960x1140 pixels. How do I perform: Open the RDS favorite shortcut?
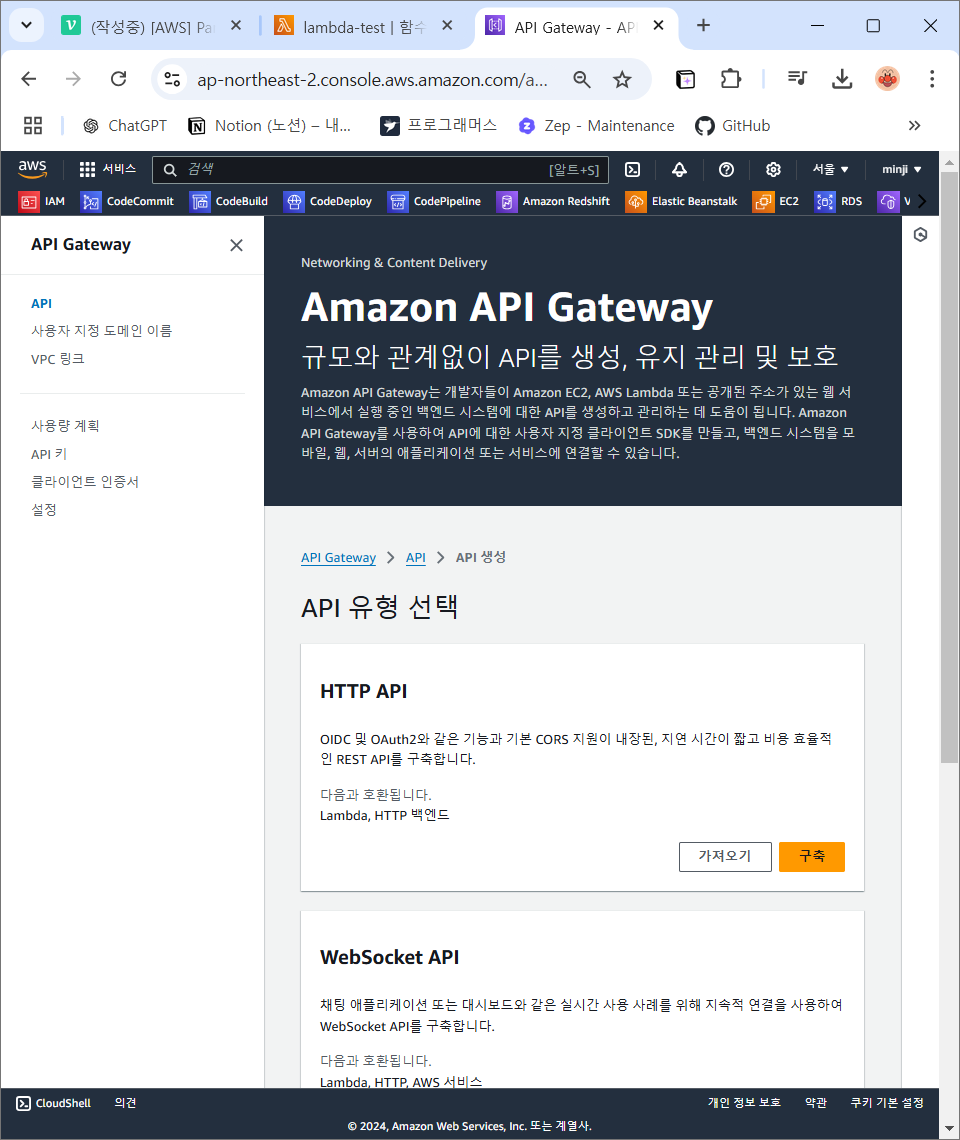pyautogui.click(x=839, y=201)
